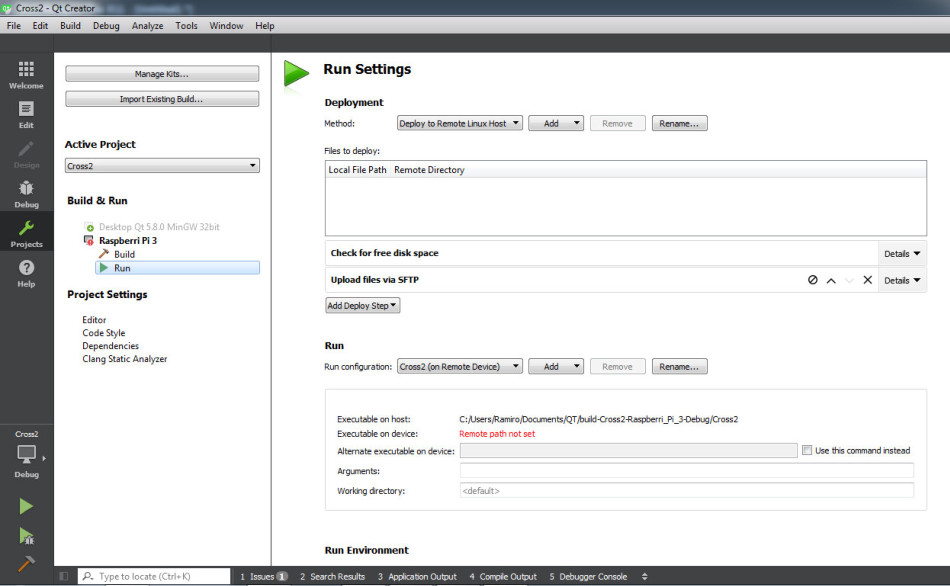The width and height of the screenshot is (950, 586).
Task: Click Rename button in Run section
Action: click(x=679, y=367)
